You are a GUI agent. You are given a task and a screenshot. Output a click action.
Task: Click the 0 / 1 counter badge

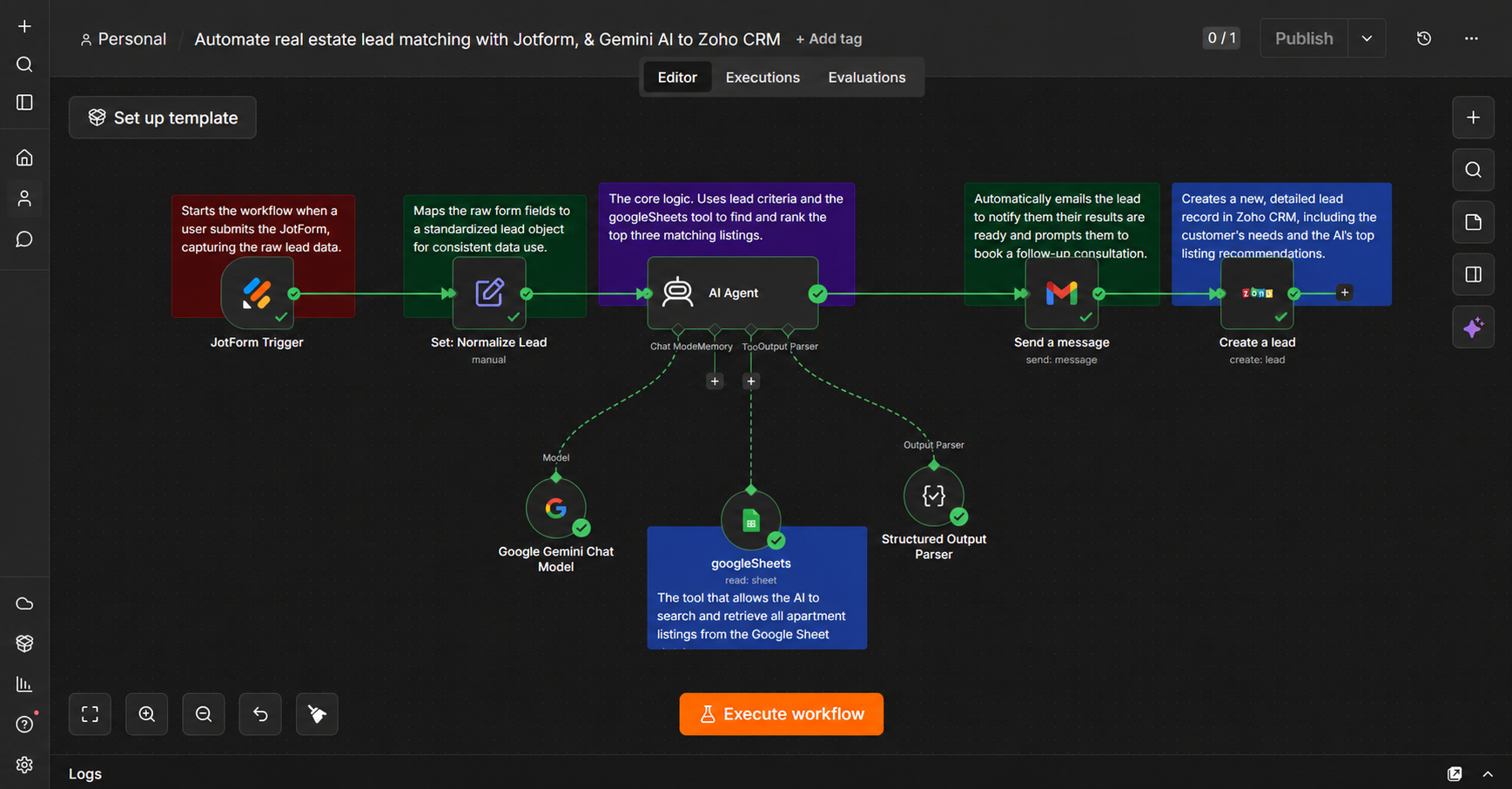point(1221,37)
